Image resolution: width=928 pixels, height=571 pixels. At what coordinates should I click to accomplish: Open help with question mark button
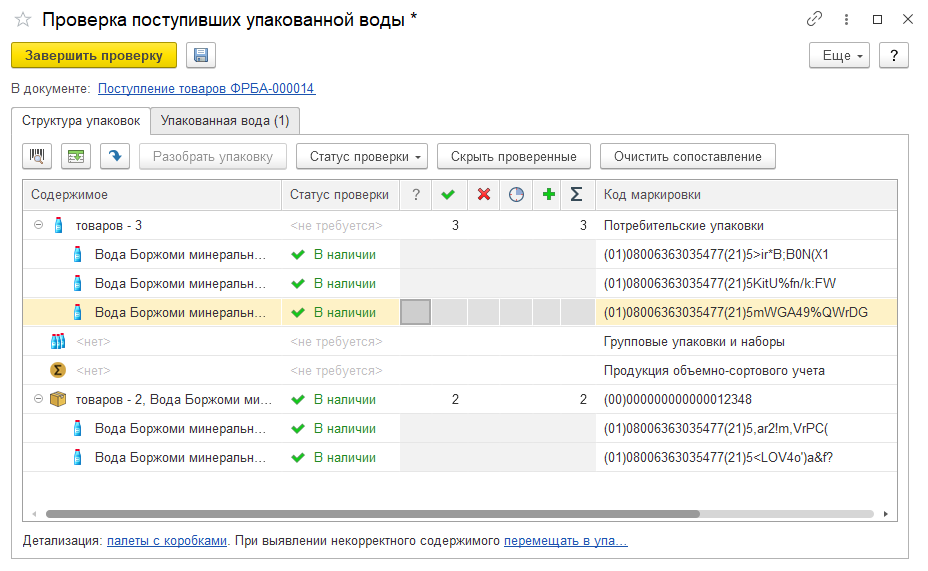tap(893, 56)
